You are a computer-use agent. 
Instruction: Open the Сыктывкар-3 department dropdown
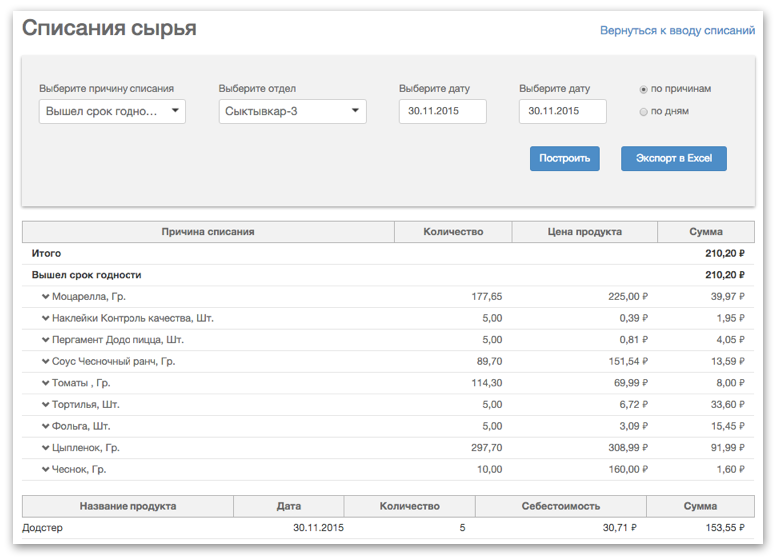[292, 111]
